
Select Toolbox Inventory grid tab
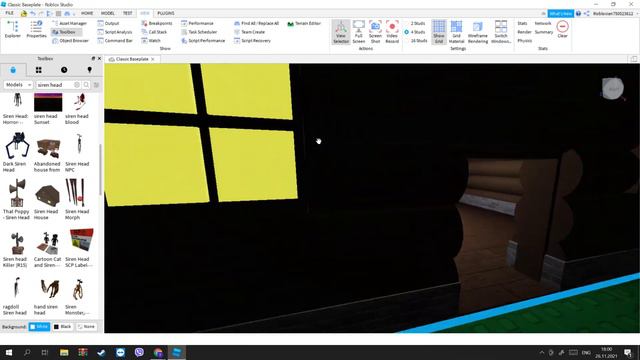tap(38, 70)
